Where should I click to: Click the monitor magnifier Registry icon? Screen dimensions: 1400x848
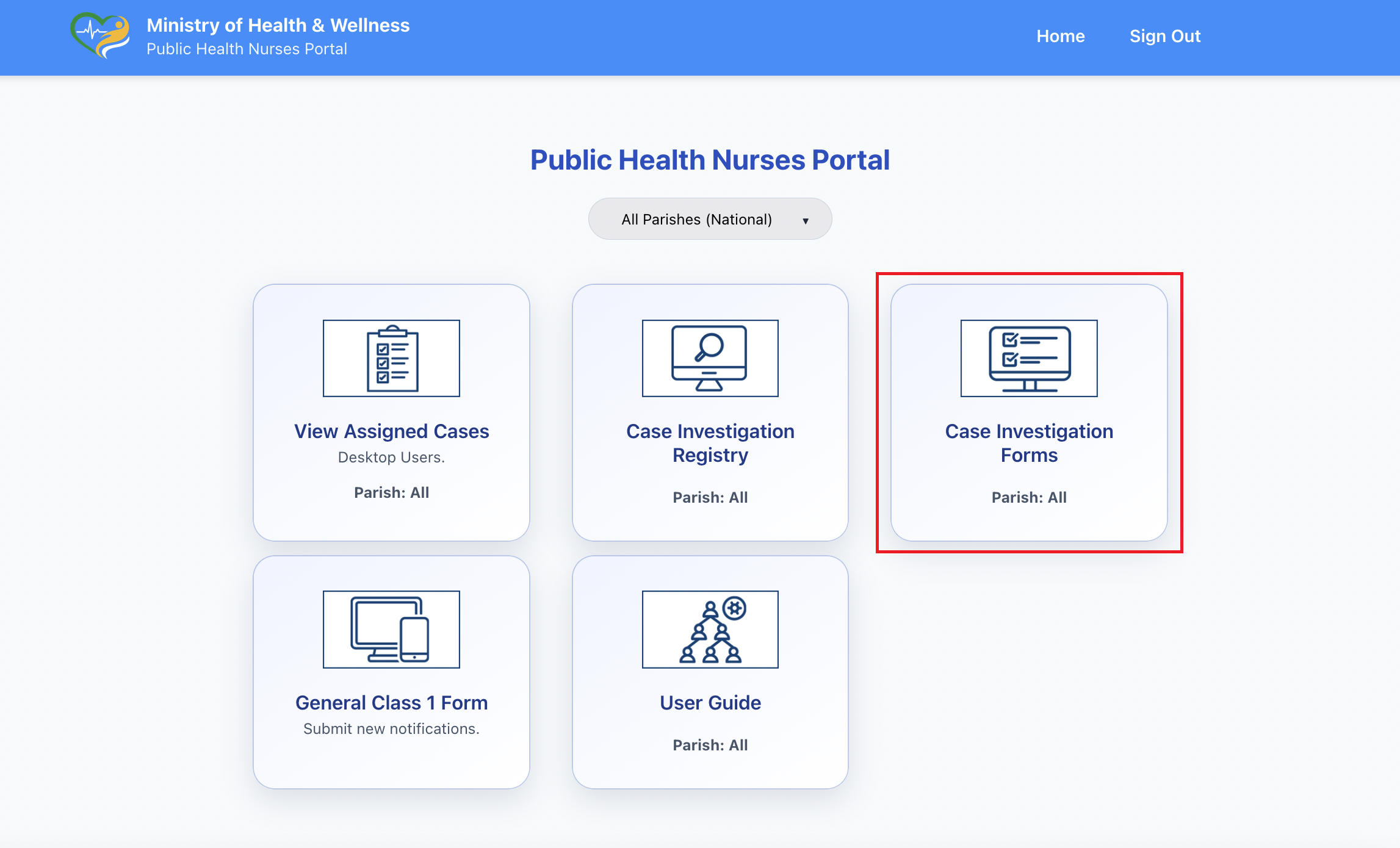(x=710, y=358)
